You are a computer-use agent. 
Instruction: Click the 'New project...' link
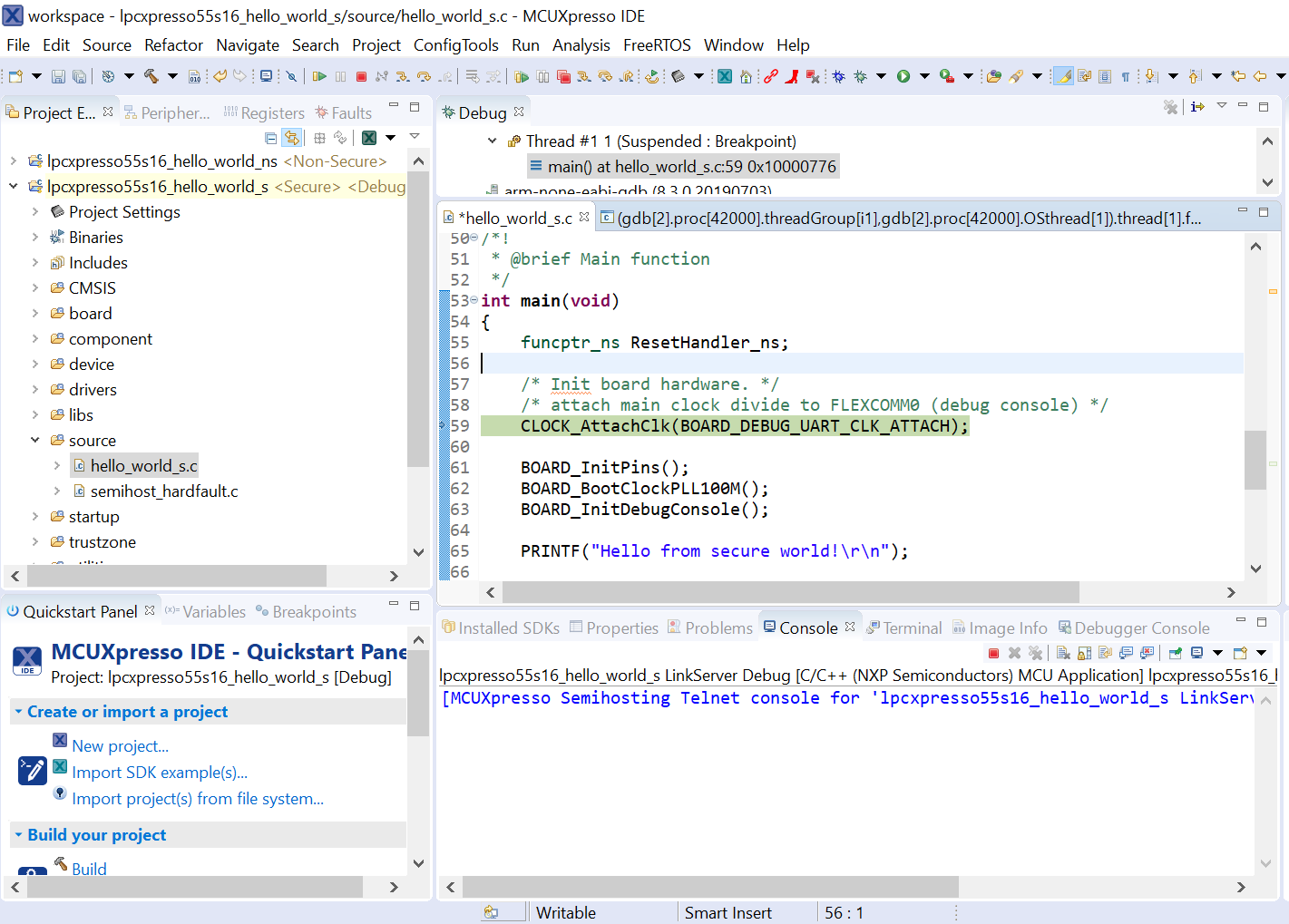point(120,746)
